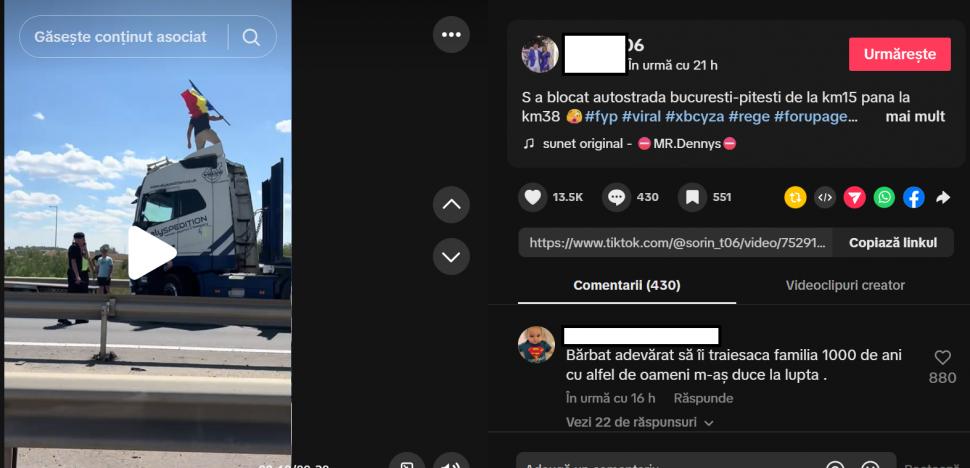This screenshot has width=970, height=468.
Task: Share to Facebook
Action: [x=914, y=197]
